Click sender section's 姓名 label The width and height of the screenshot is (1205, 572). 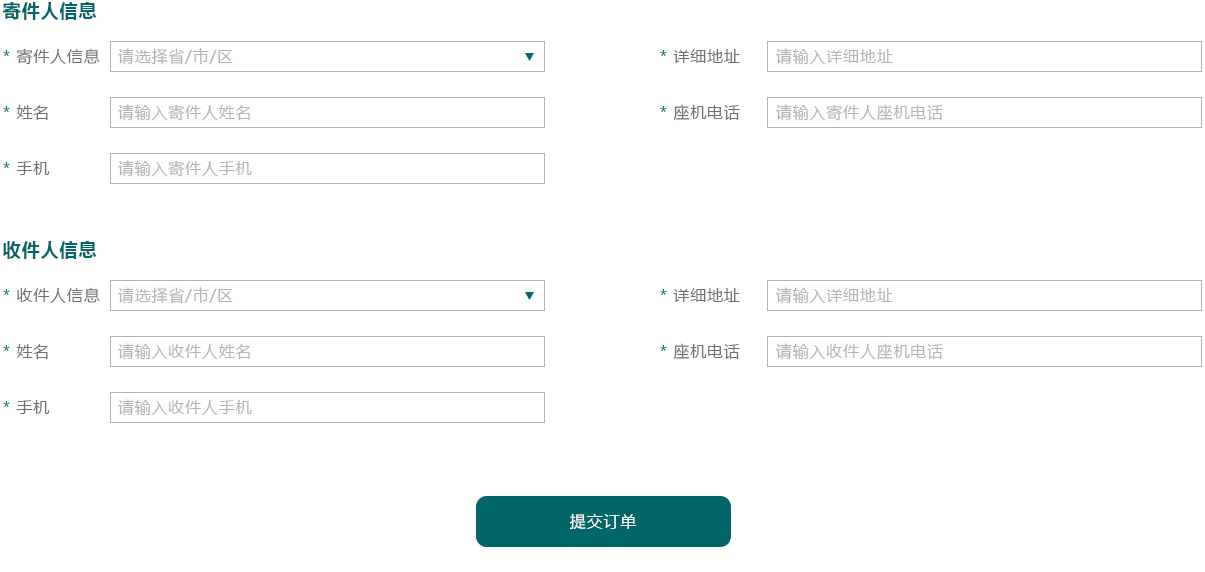pos(33,113)
